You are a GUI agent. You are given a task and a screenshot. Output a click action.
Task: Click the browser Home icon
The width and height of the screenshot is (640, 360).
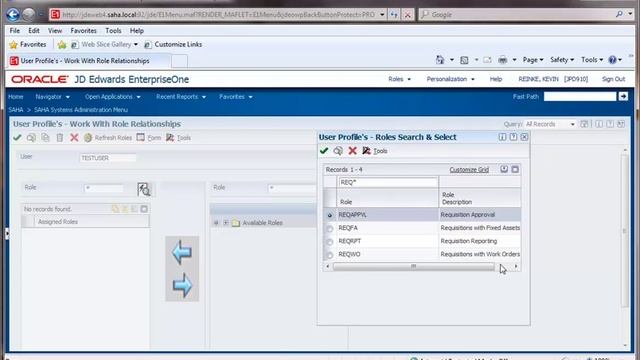coord(440,60)
